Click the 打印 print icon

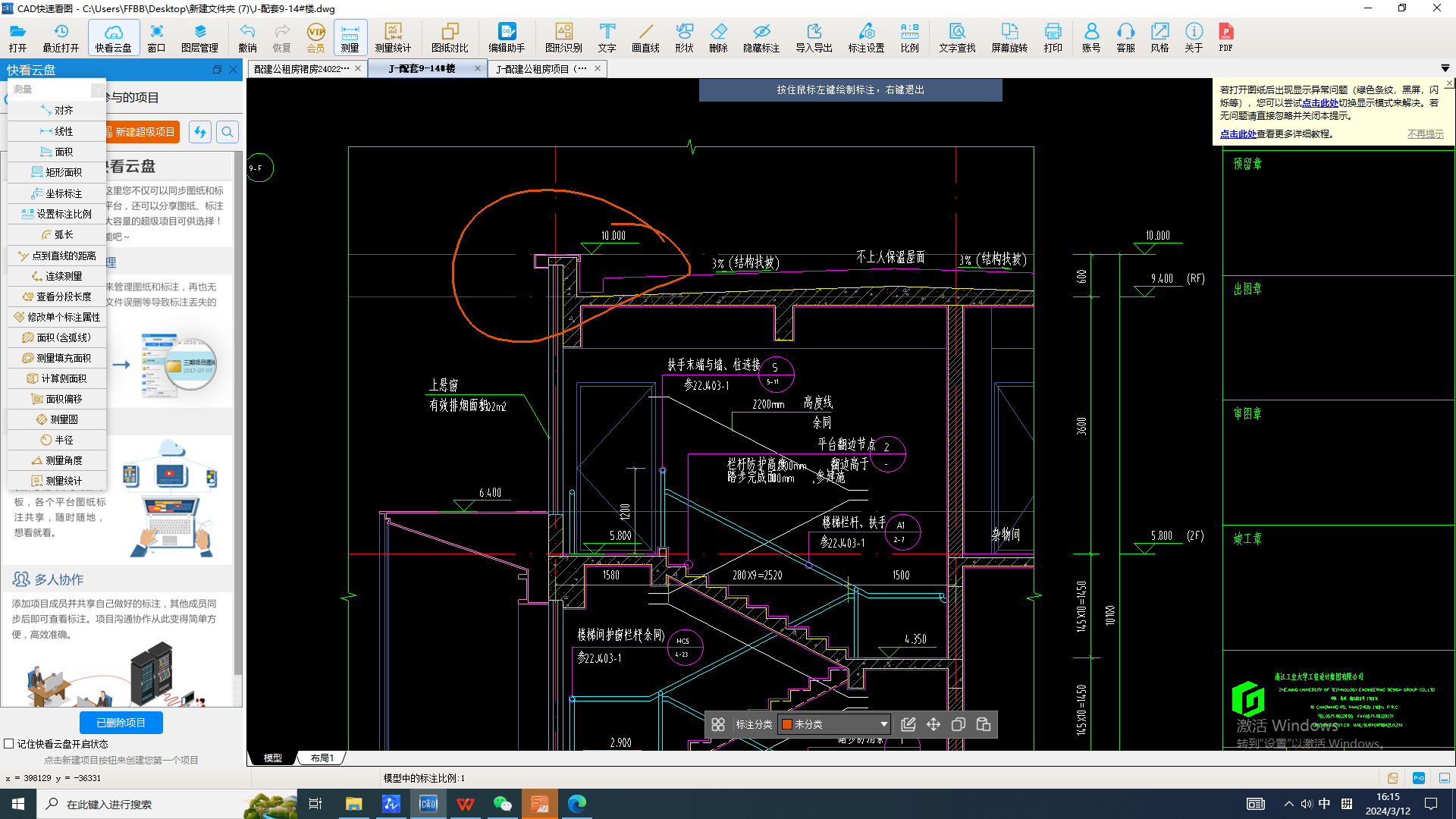click(1053, 37)
